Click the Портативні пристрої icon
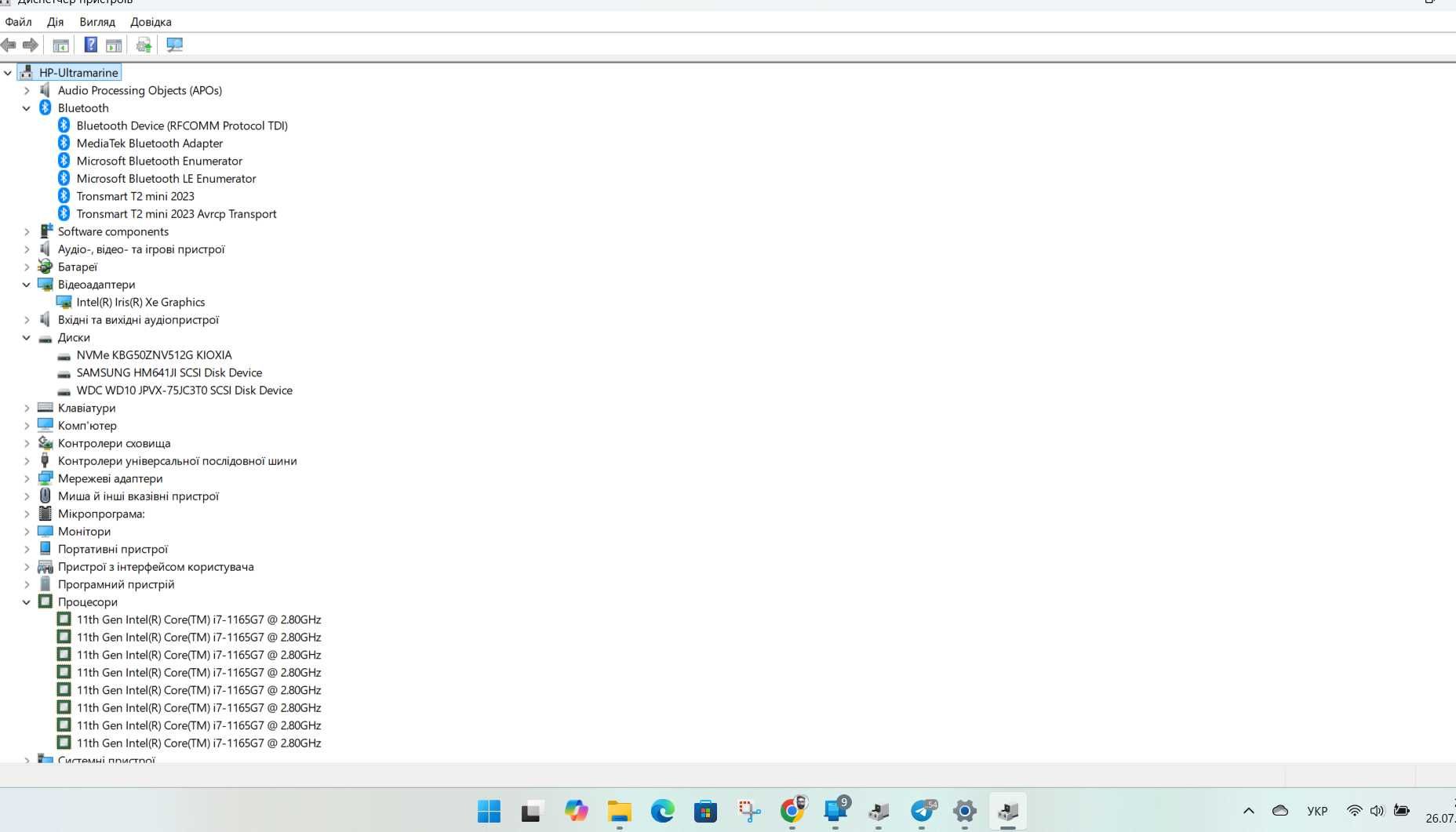1456x832 pixels. coord(45,549)
